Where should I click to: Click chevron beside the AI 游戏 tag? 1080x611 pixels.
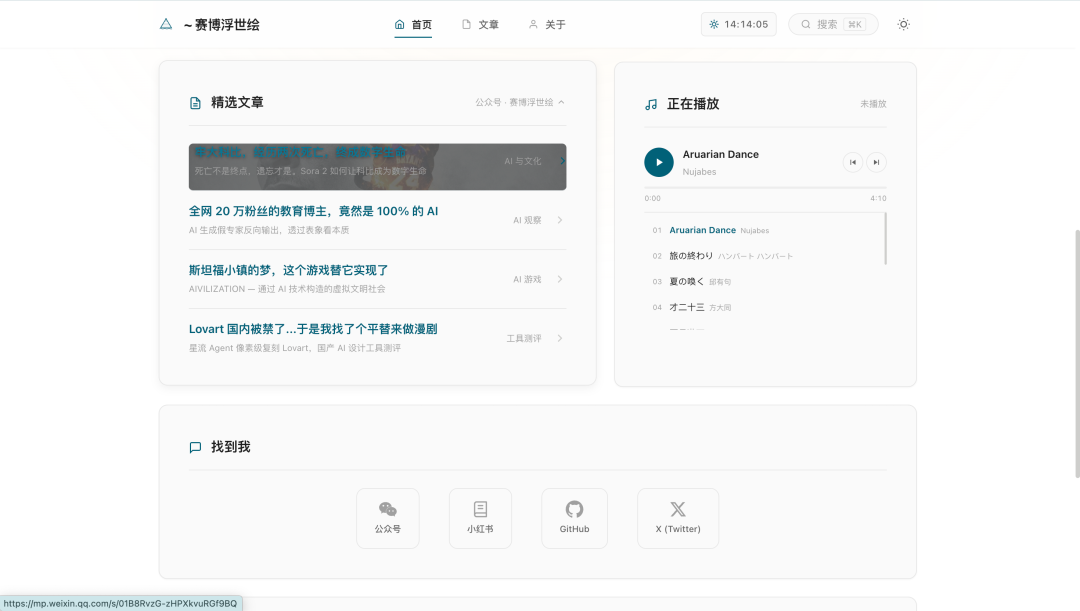point(560,279)
